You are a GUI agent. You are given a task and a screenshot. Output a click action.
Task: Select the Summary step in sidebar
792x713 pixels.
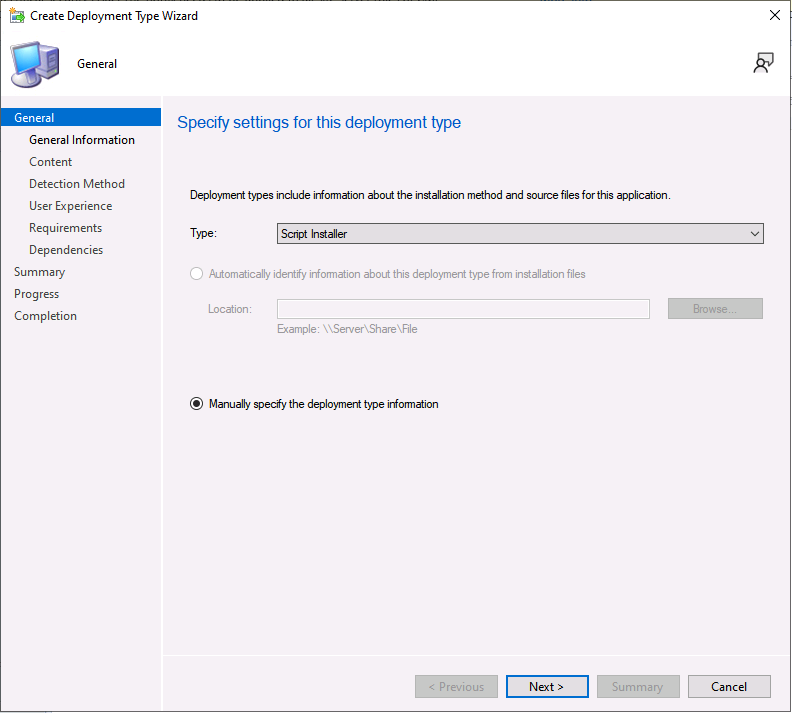coord(40,272)
